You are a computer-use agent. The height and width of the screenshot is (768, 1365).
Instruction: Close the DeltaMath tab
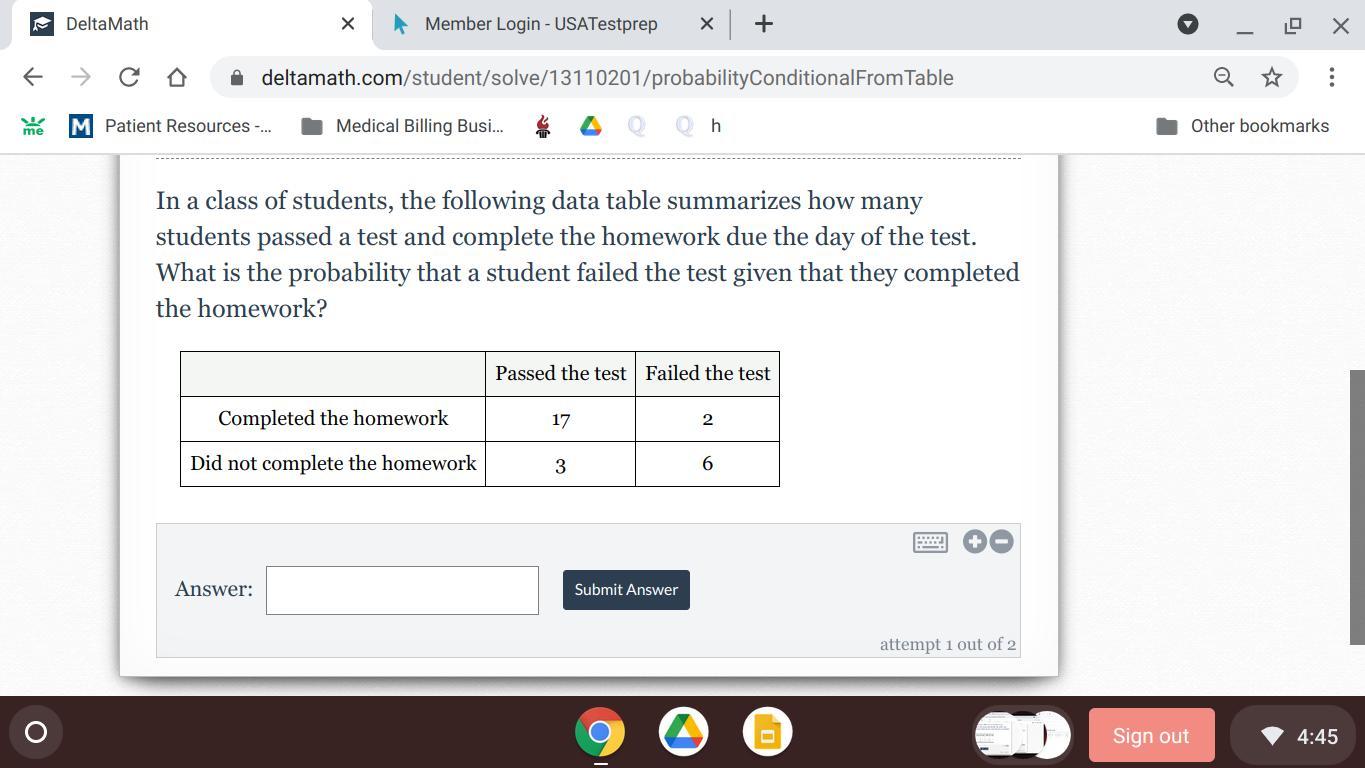point(348,24)
